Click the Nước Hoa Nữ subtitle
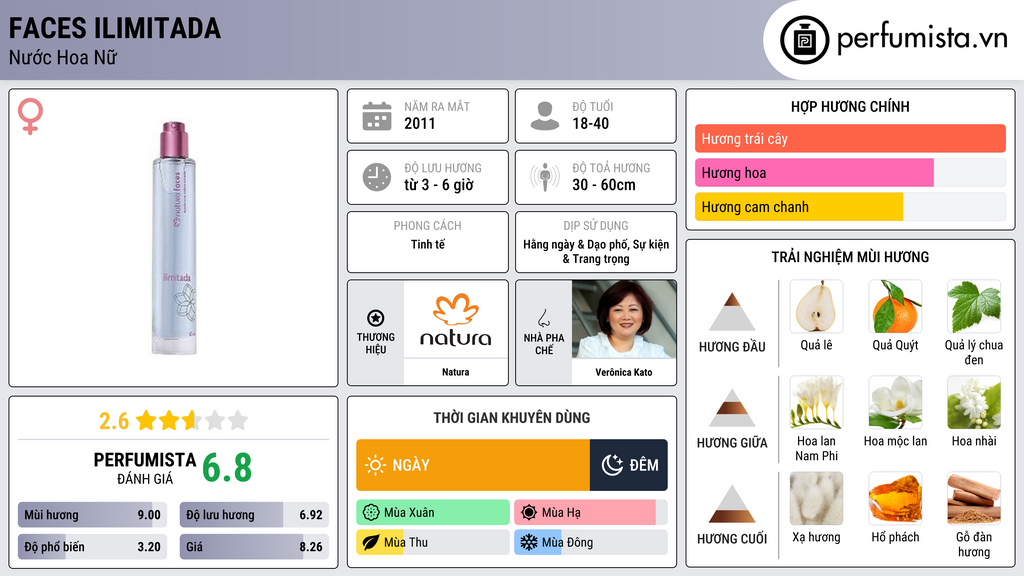Screen dimensions: 1024x576 pyautogui.click(x=63, y=57)
